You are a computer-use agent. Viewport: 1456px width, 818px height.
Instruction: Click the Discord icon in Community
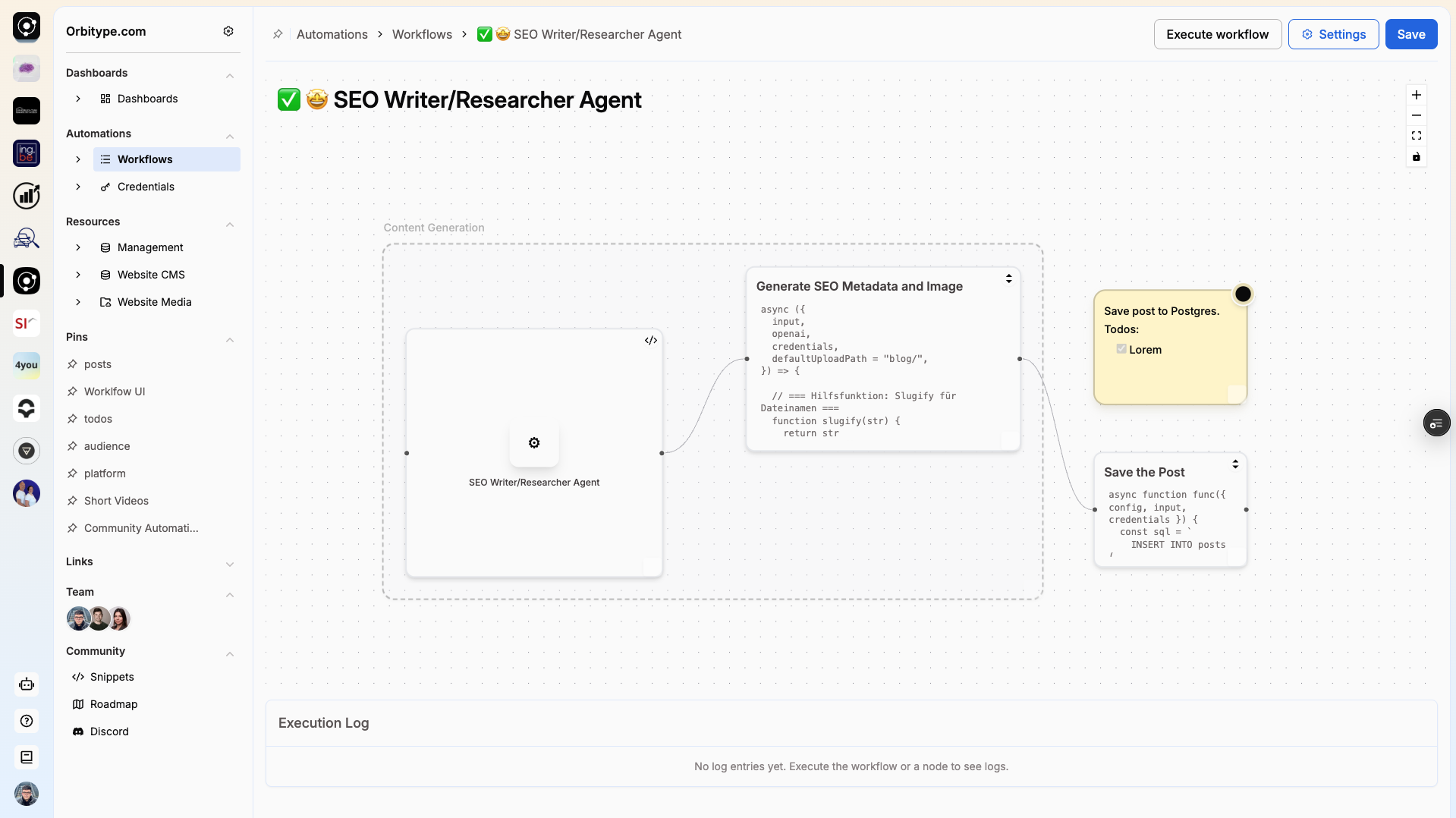point(78,731)
